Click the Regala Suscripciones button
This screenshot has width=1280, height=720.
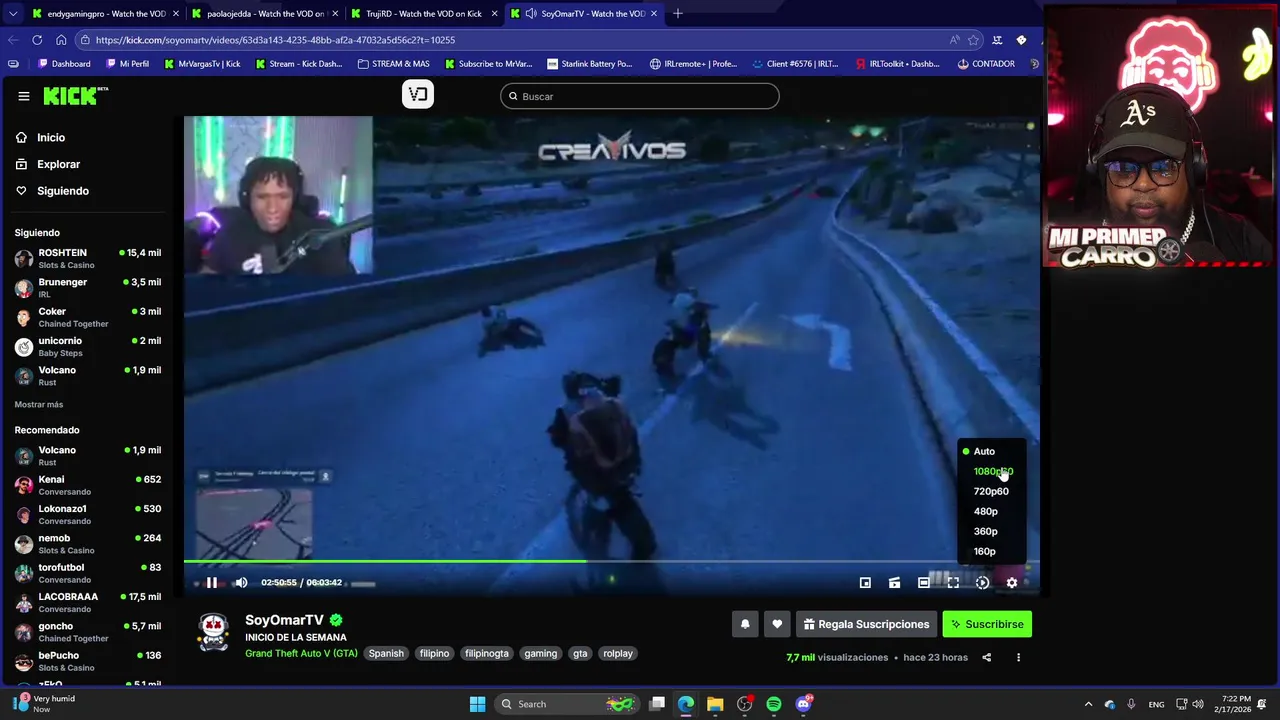[x=866, y=624]
